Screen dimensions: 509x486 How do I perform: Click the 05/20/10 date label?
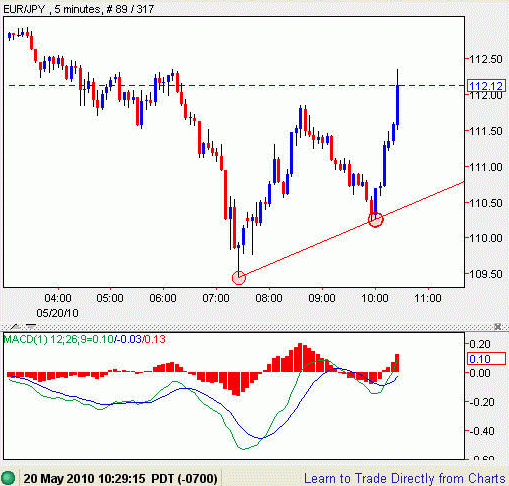(57, 313)
